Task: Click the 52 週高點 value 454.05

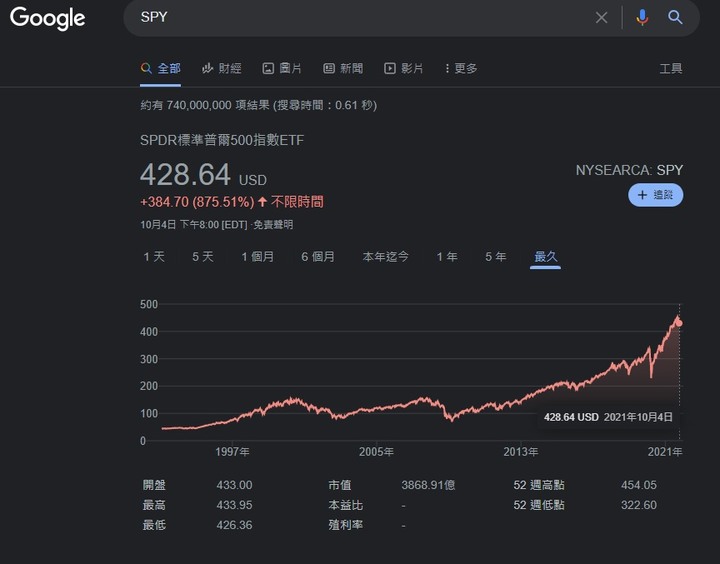Action: 639,485
